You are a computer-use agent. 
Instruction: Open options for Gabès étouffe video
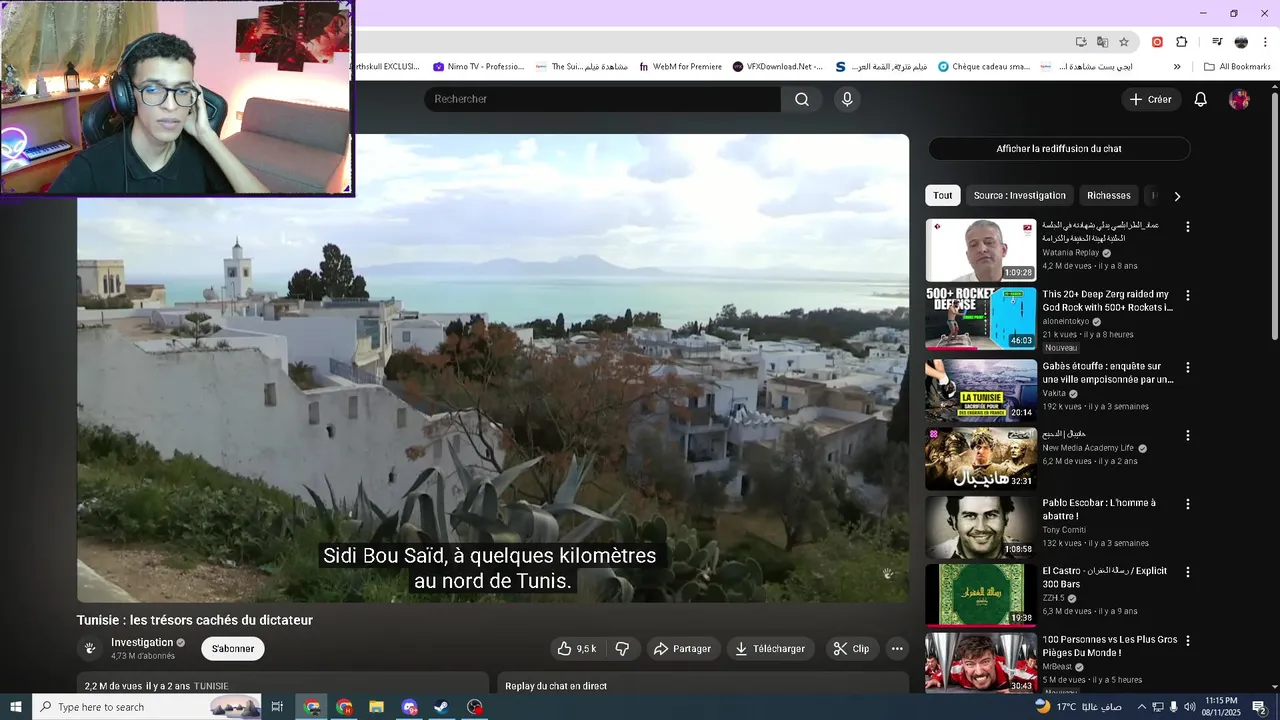tap(1188, 367)
